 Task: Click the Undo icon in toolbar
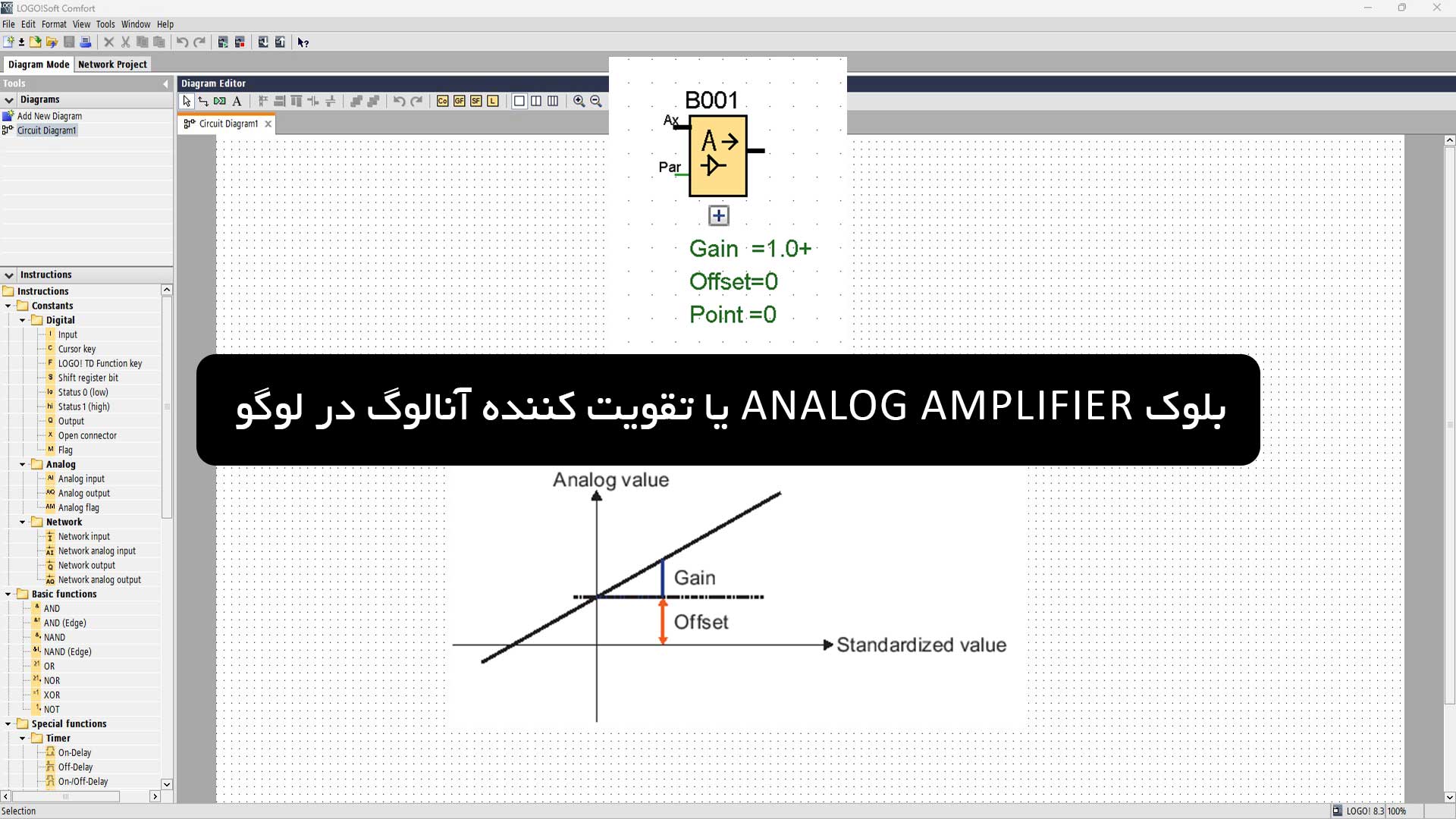181,42
